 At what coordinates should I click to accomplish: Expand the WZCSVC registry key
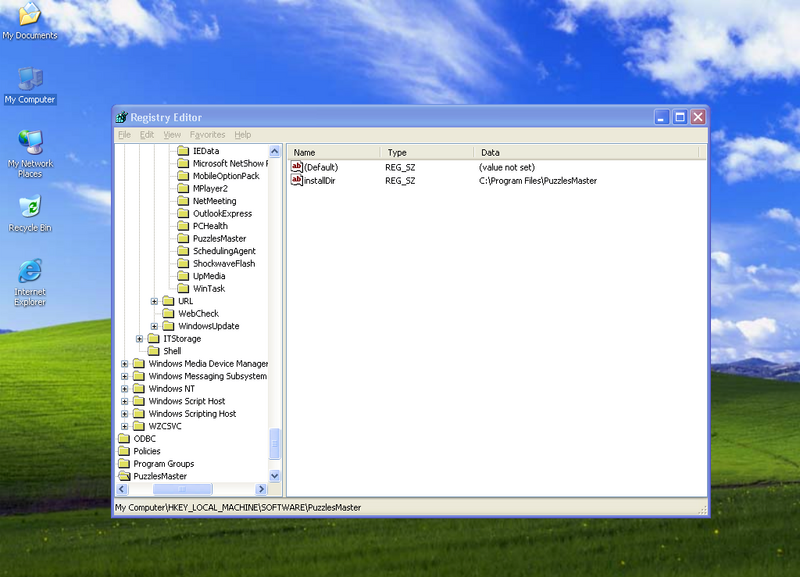124,426
